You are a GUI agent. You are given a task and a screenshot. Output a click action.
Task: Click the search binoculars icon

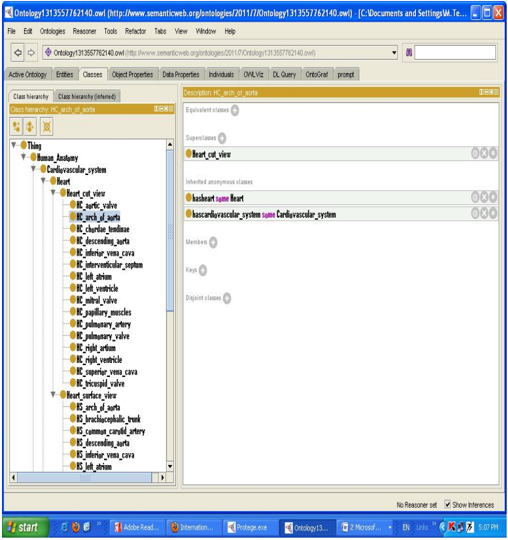409,53
